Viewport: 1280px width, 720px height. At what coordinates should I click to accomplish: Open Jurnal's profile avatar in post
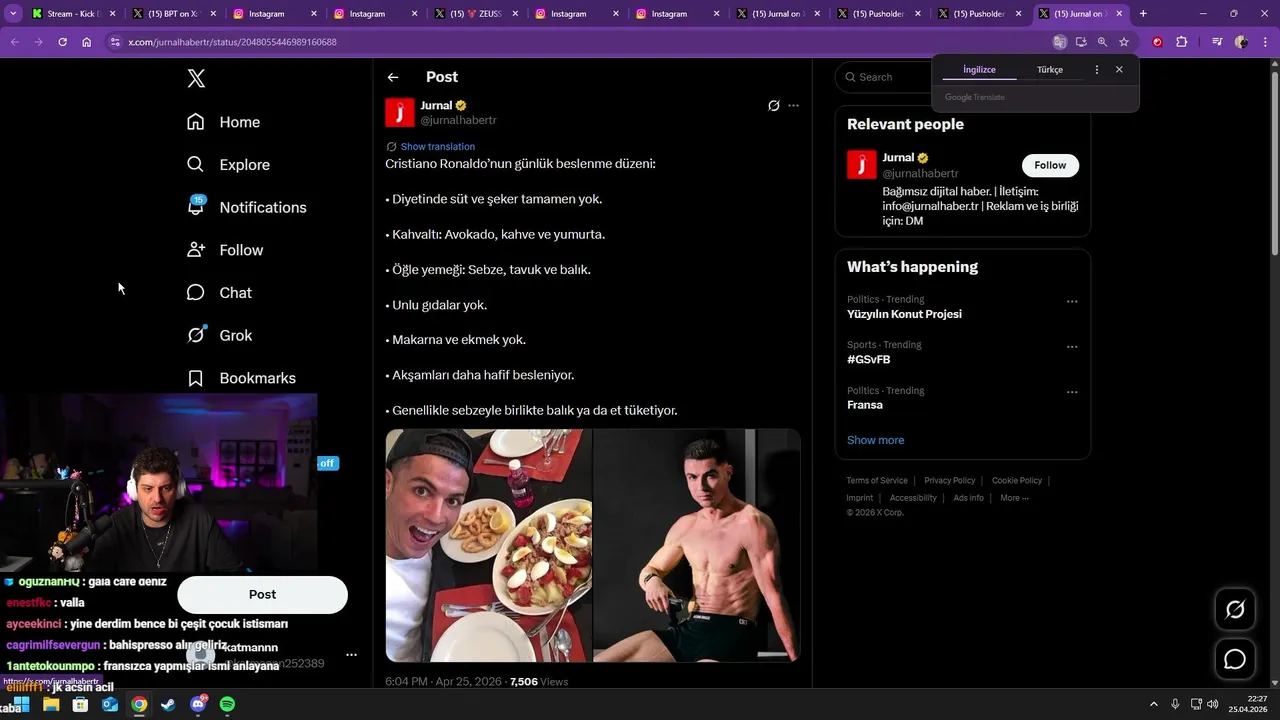point(400,112)
